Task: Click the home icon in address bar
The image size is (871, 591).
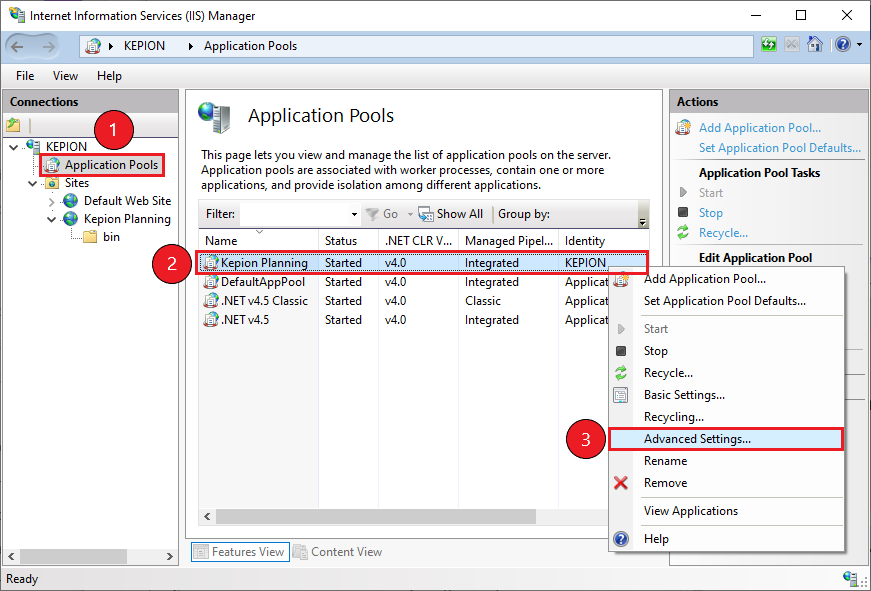Action: coord(815,44)
